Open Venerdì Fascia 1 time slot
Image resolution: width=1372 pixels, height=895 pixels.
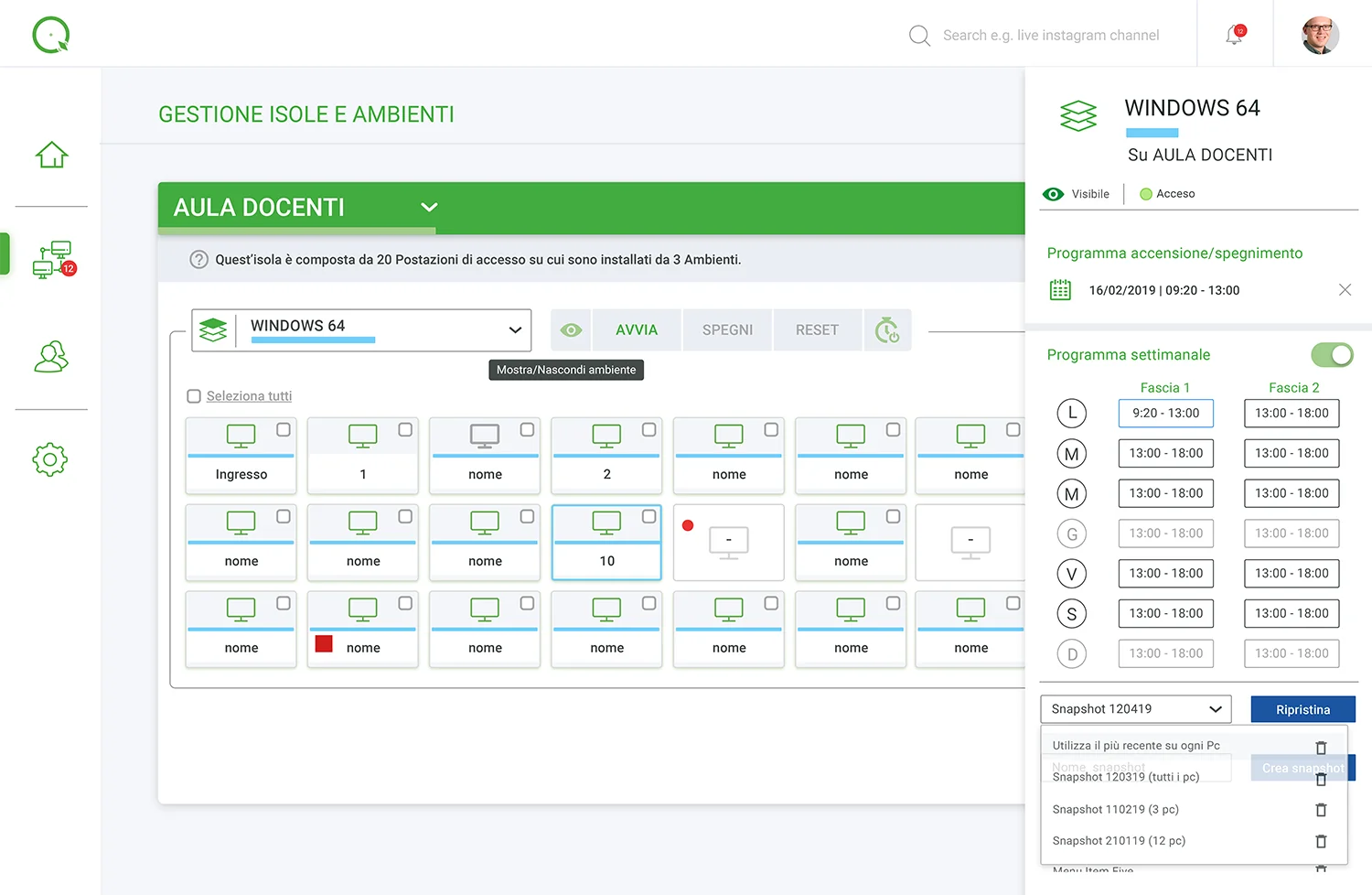pos(1166,574)
